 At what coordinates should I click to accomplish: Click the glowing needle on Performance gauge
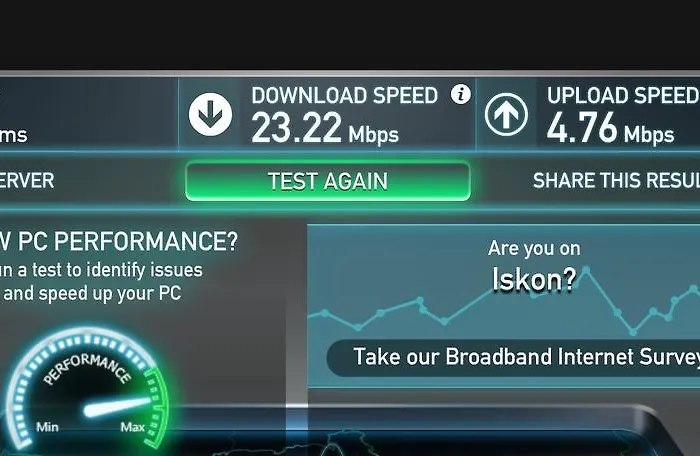(118, 406)
